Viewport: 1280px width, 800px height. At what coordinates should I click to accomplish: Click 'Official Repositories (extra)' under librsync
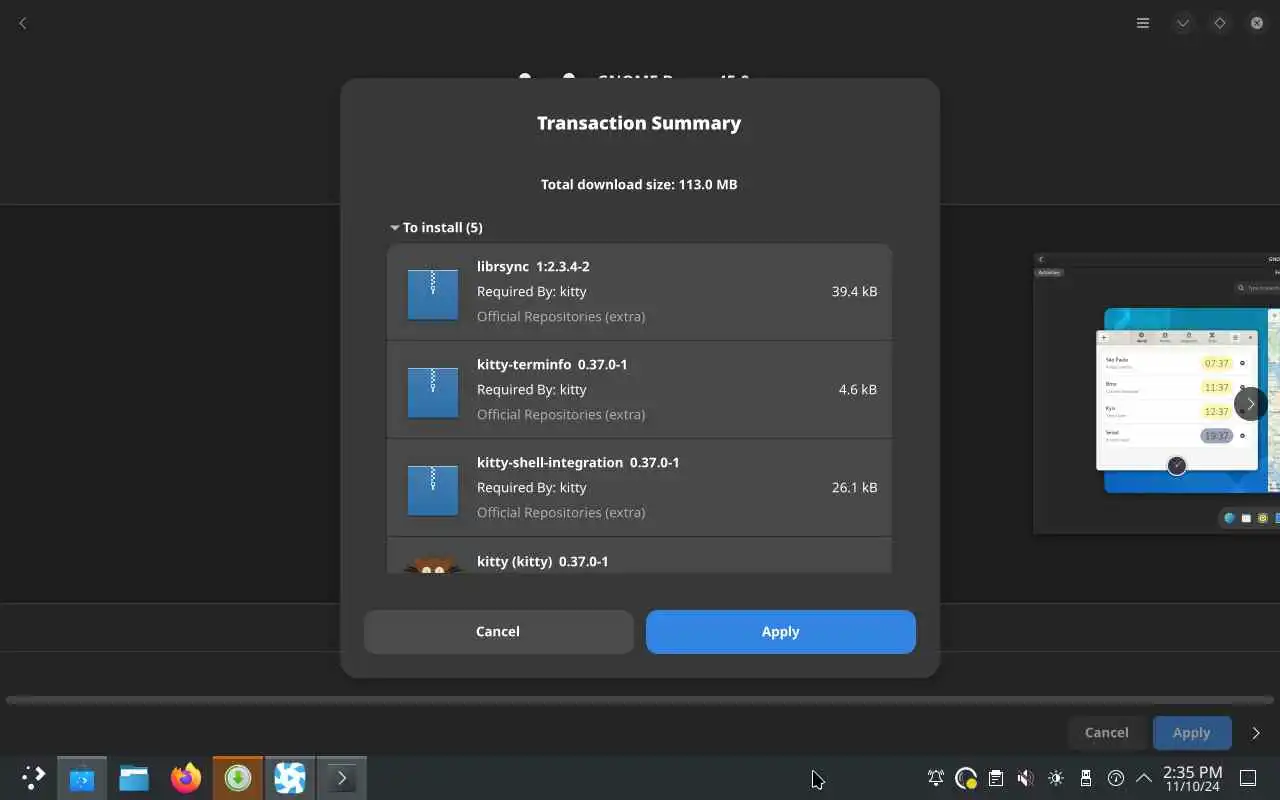561,316
